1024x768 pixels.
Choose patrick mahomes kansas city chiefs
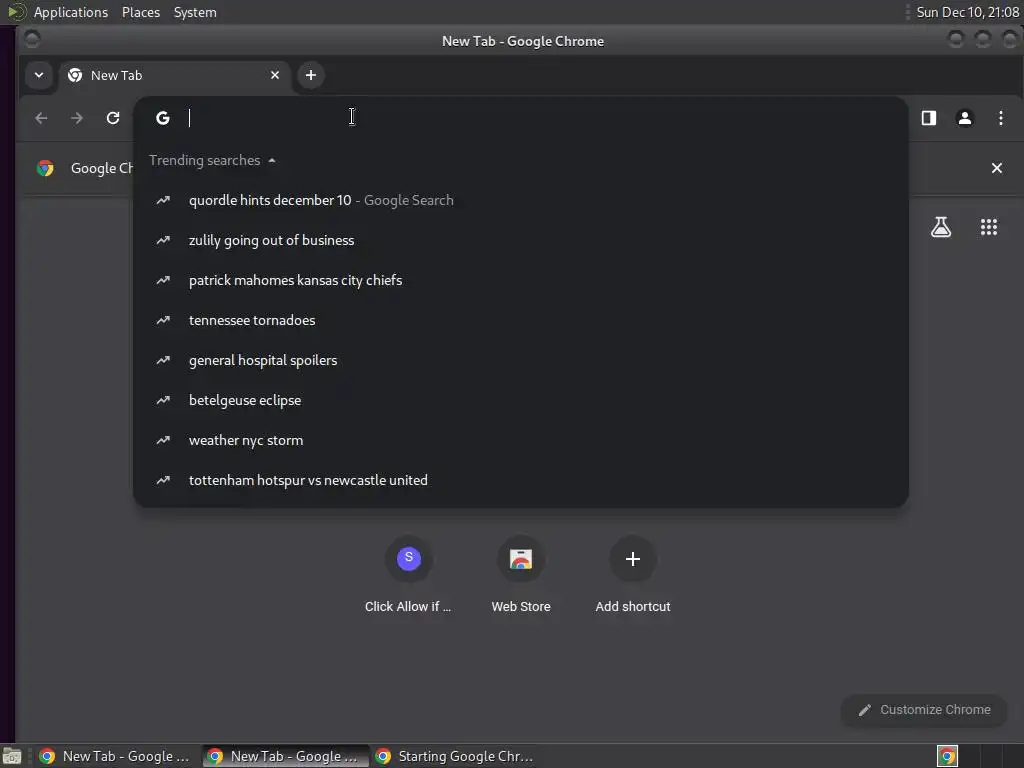(520, 280)
